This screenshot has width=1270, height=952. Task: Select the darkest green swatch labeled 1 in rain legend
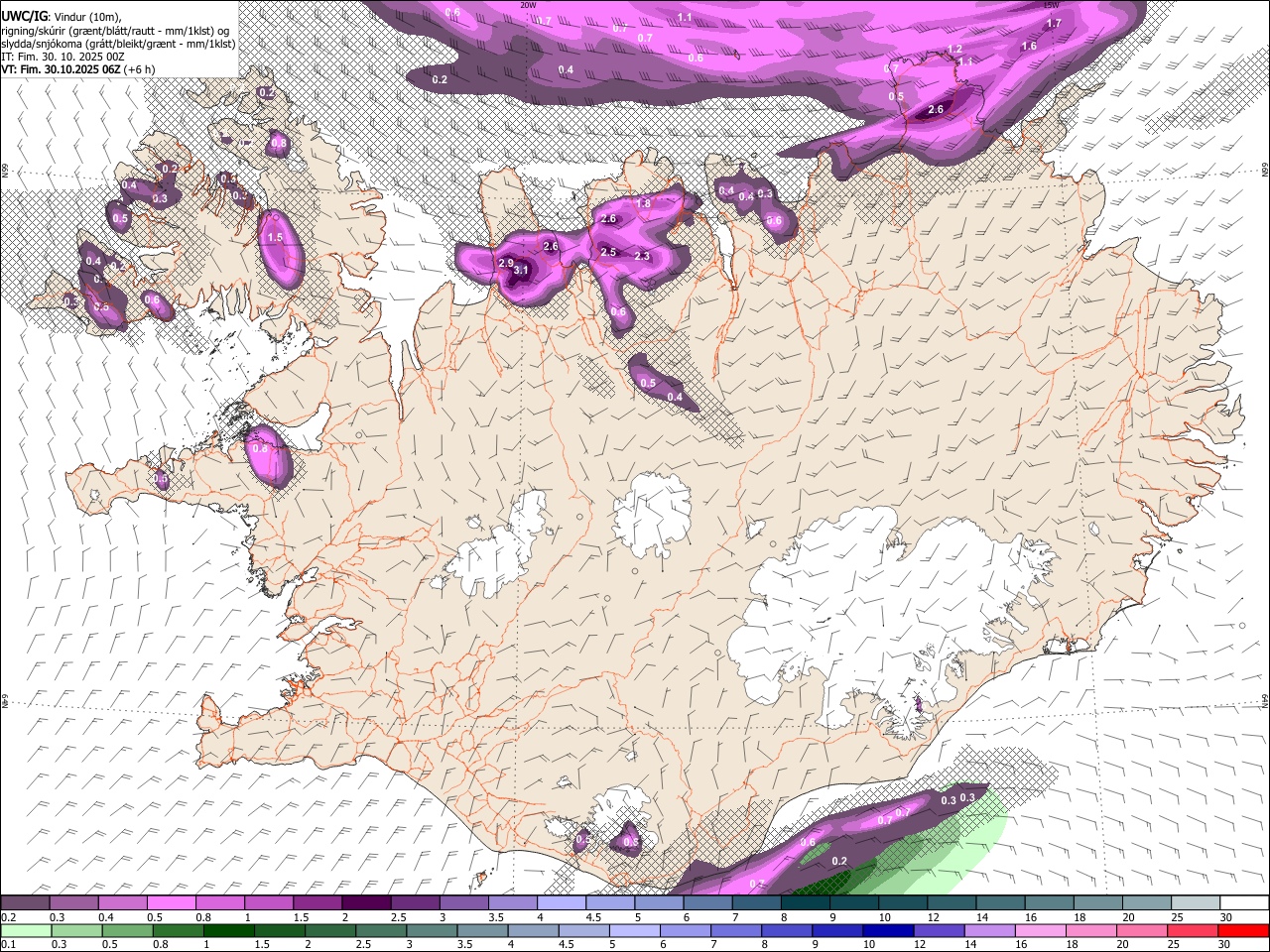(x=228, y=931)
